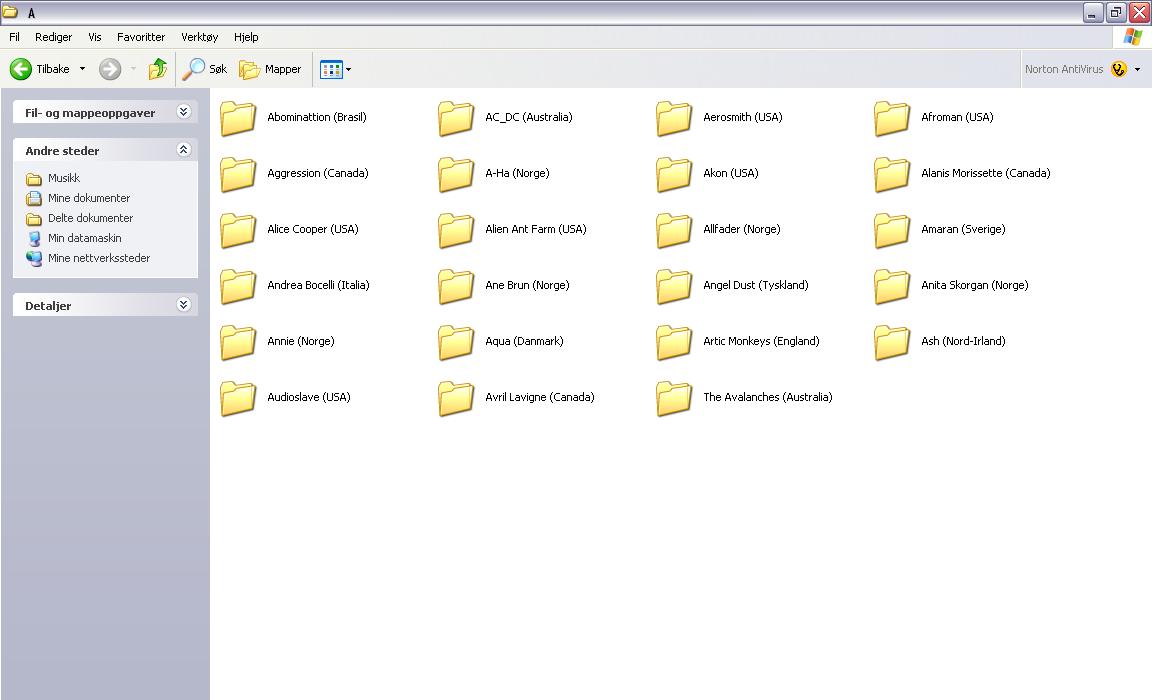Click The Avalanches (Australia) folder name
The height and width of the screenshot is (700, 1152).
tap(768, 397)
